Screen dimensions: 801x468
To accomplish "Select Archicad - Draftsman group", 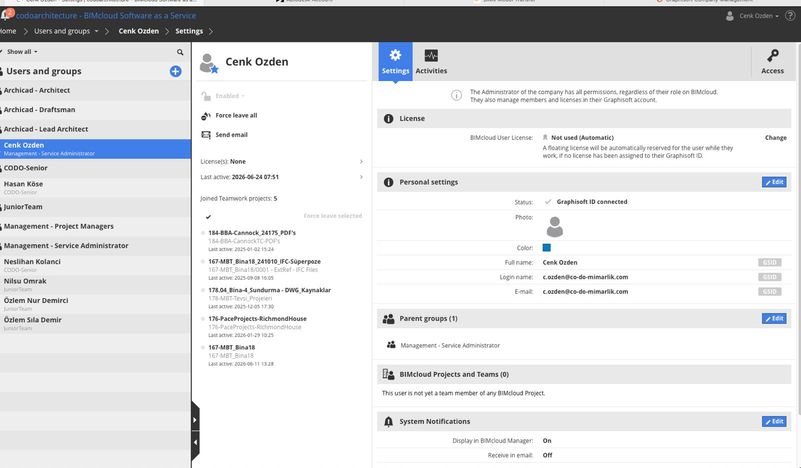I will coord(95,110).
